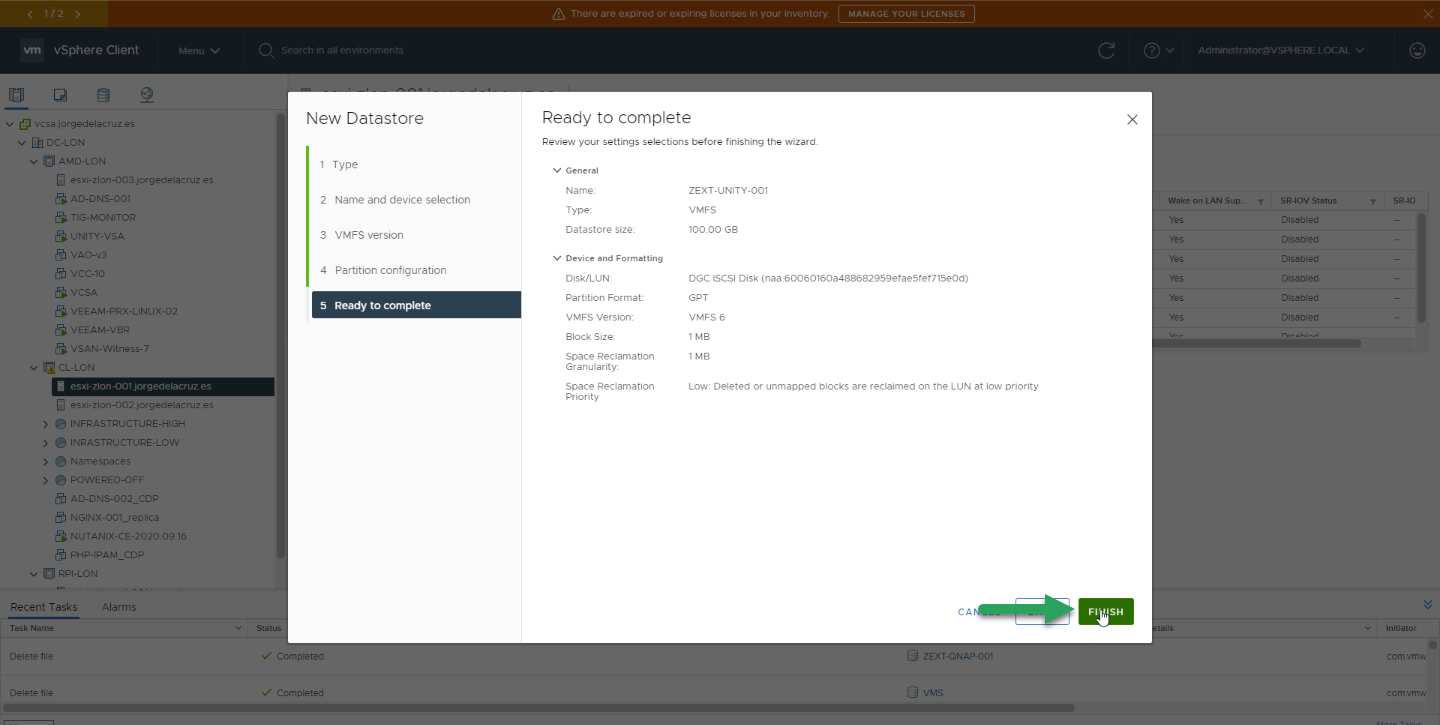
Task: Go to previous notification arrow in banner
Action: (30, 14)
